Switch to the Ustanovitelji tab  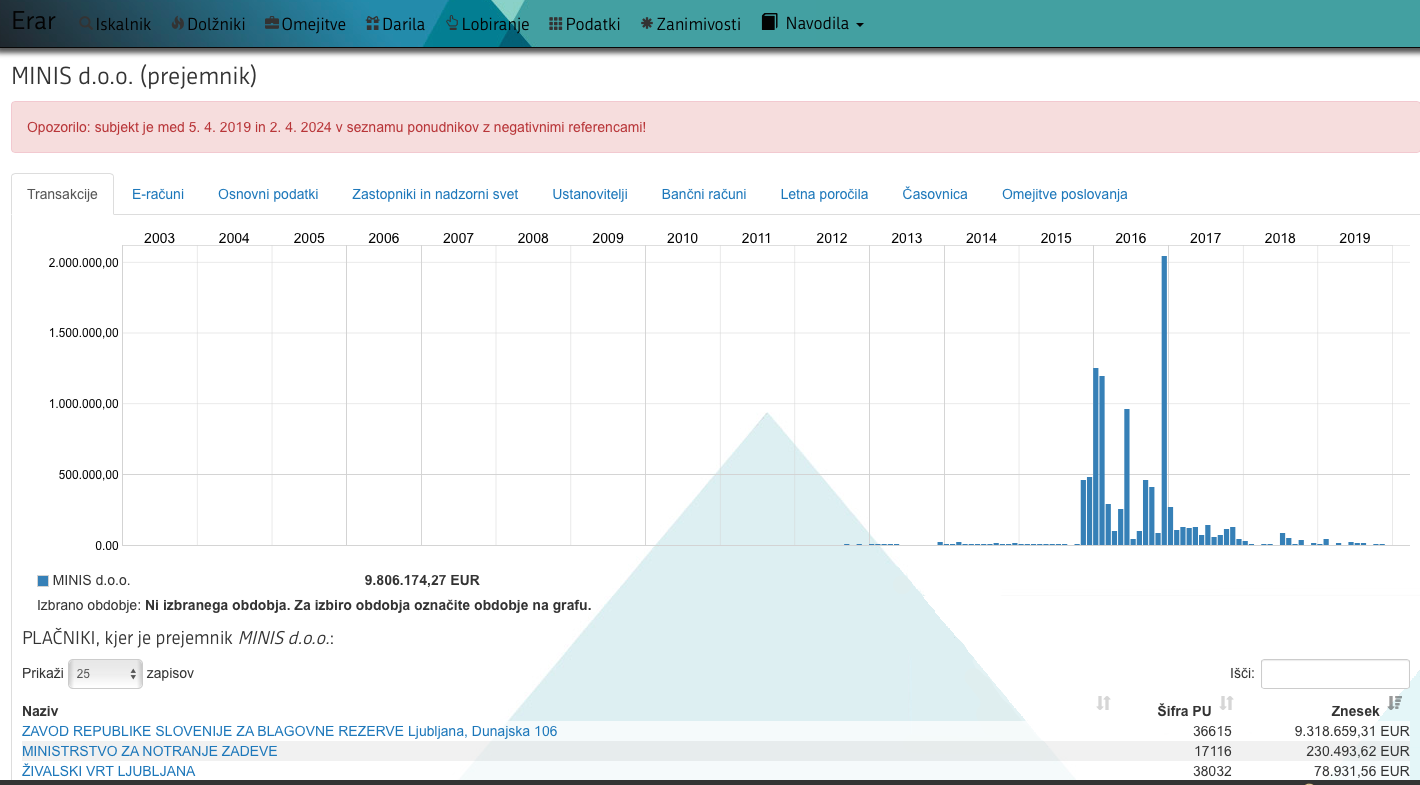590,194
